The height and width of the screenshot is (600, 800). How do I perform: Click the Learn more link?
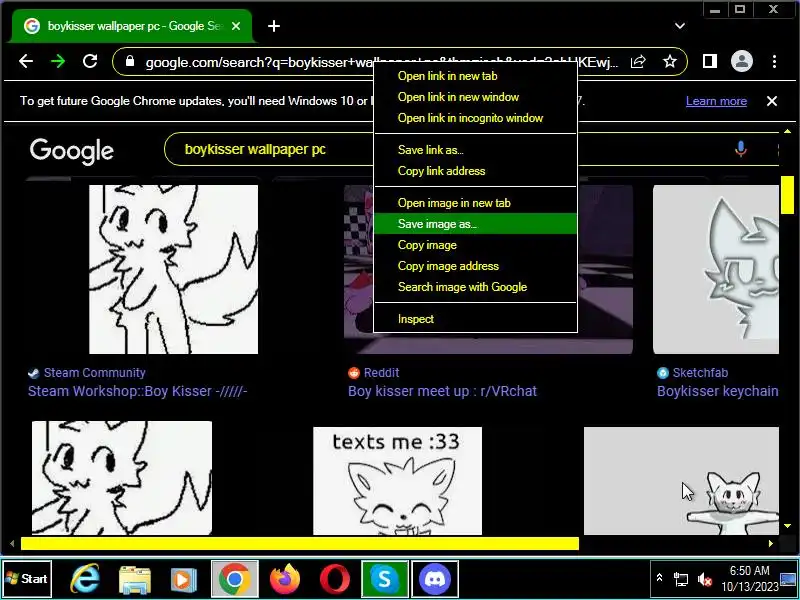click(716, 101)
